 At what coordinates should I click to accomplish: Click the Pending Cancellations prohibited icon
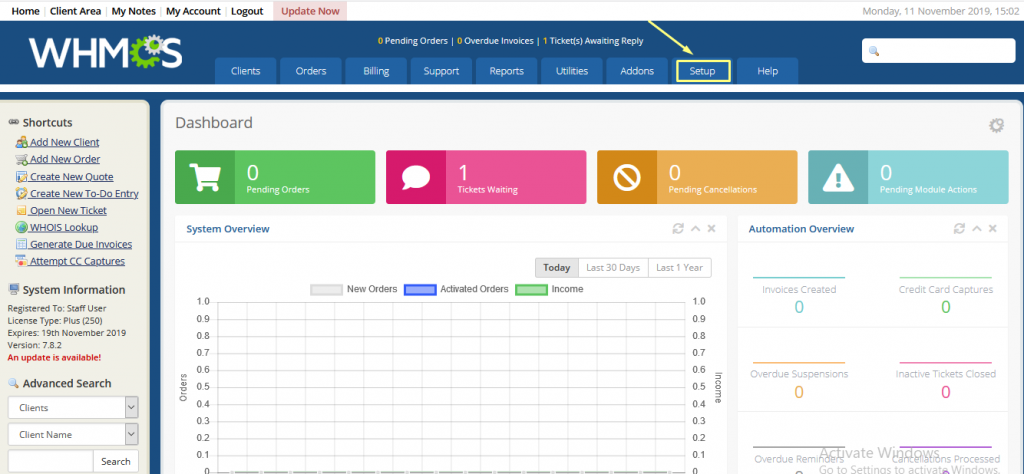click(627, 177)
